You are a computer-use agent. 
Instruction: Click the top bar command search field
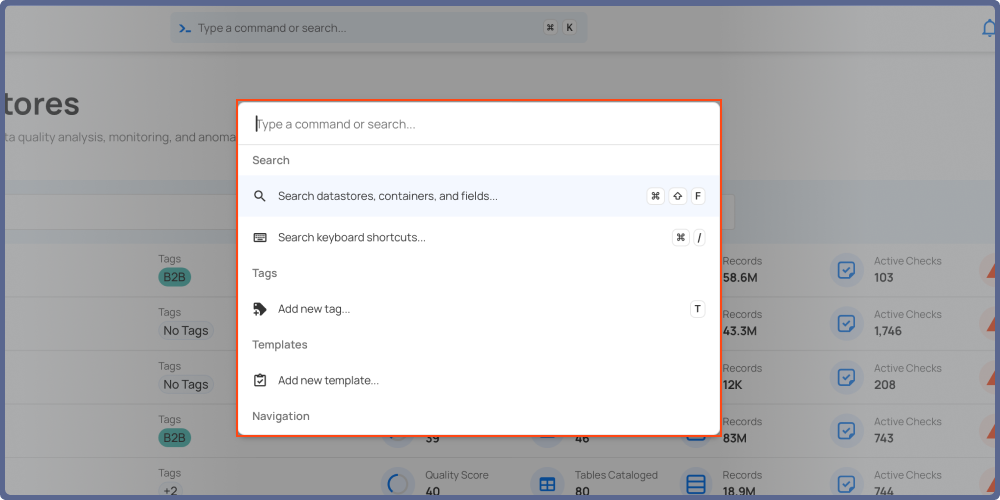pos(378,28)
